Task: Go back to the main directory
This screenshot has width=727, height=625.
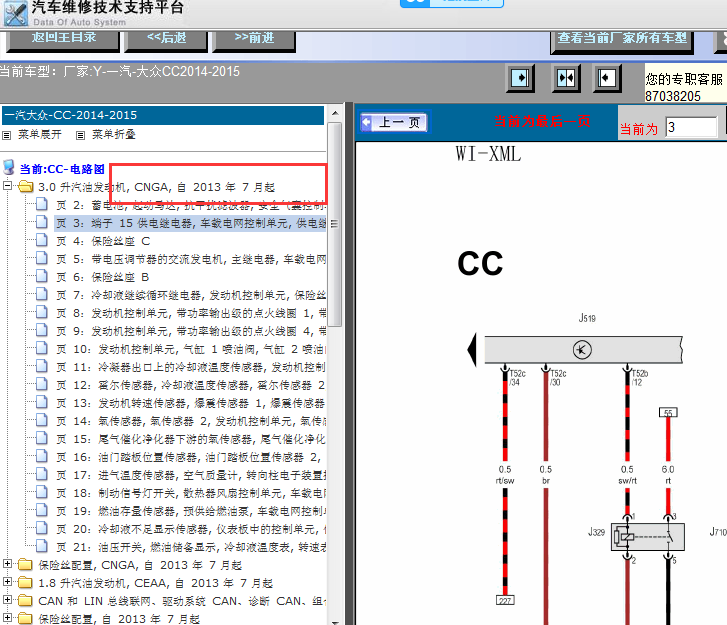Action: 63,40
